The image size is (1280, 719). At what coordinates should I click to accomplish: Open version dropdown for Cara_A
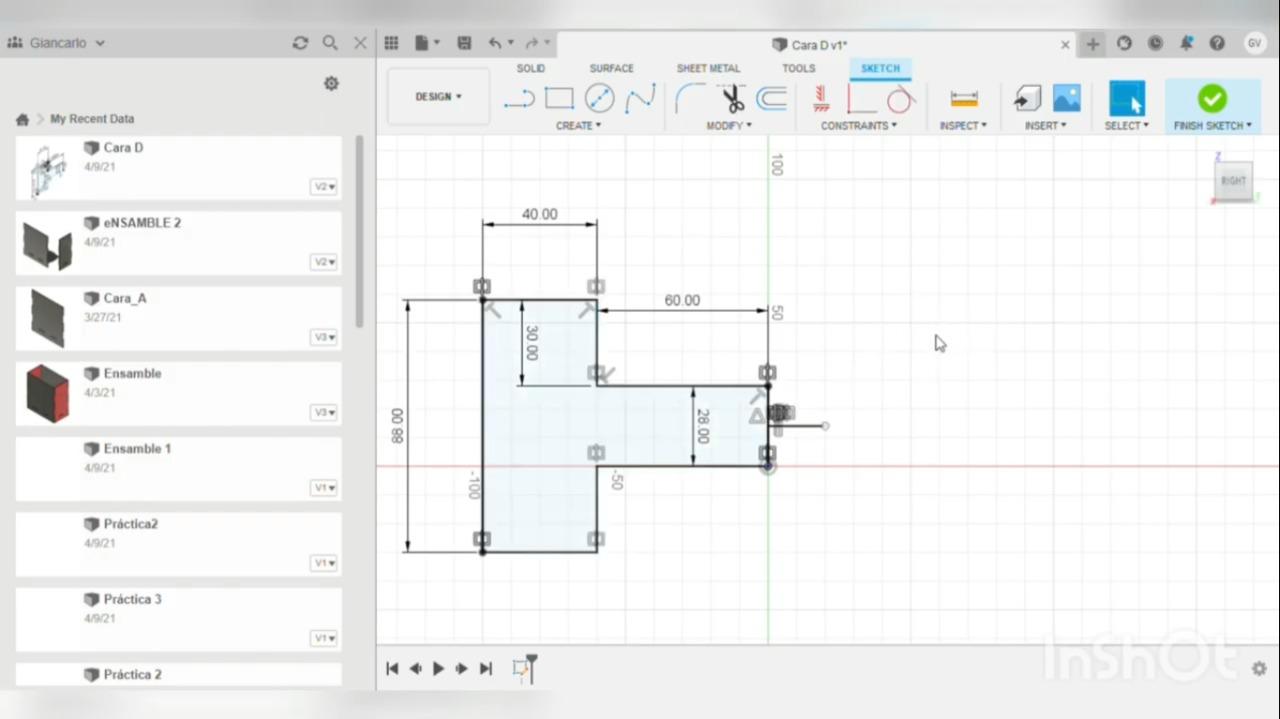pos(324,337)
